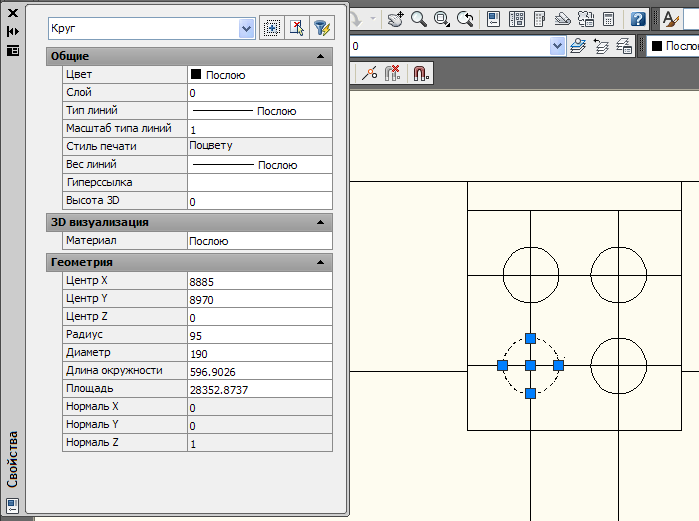Image resolution: width=699 pixels, height=521 pixels.
Task: Click the empty Гиперссылка value field
Action: click(260, 183)
